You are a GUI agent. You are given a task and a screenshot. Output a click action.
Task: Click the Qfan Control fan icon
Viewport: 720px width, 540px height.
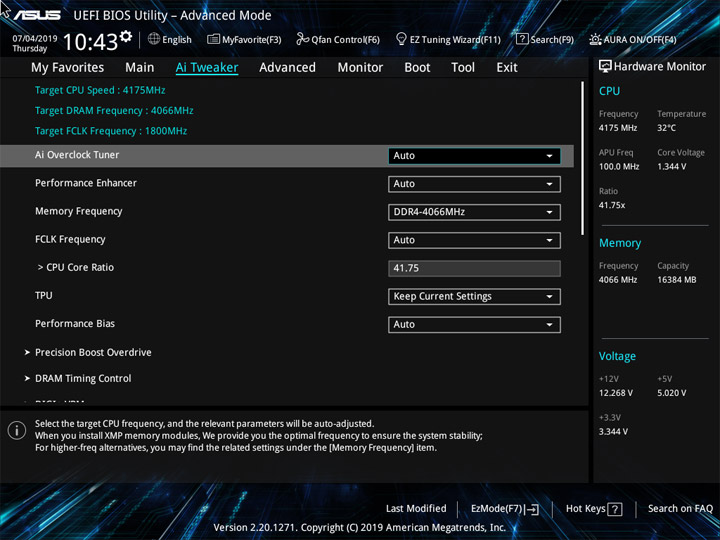(302, 39)
